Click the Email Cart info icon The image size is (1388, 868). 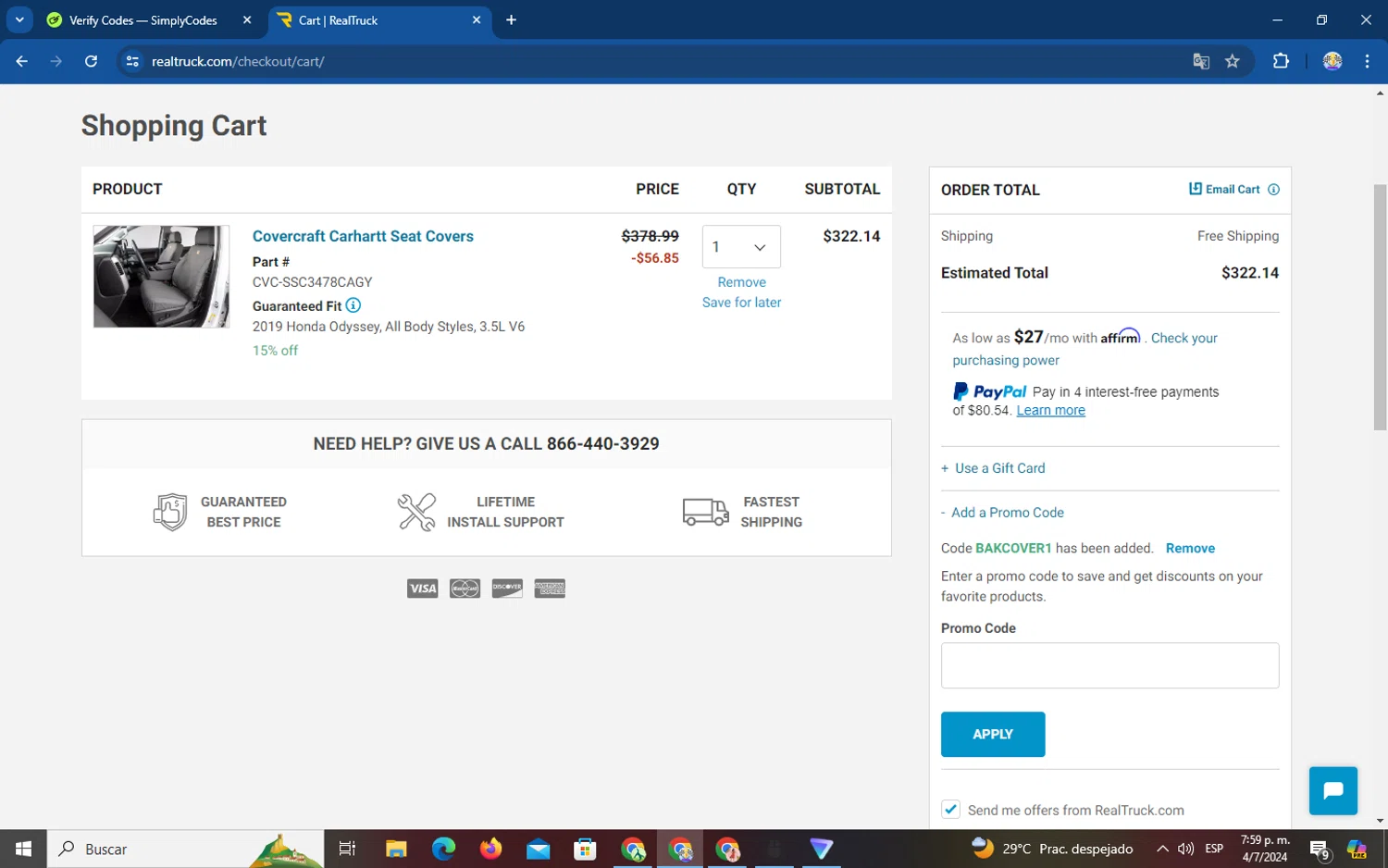1273,189
